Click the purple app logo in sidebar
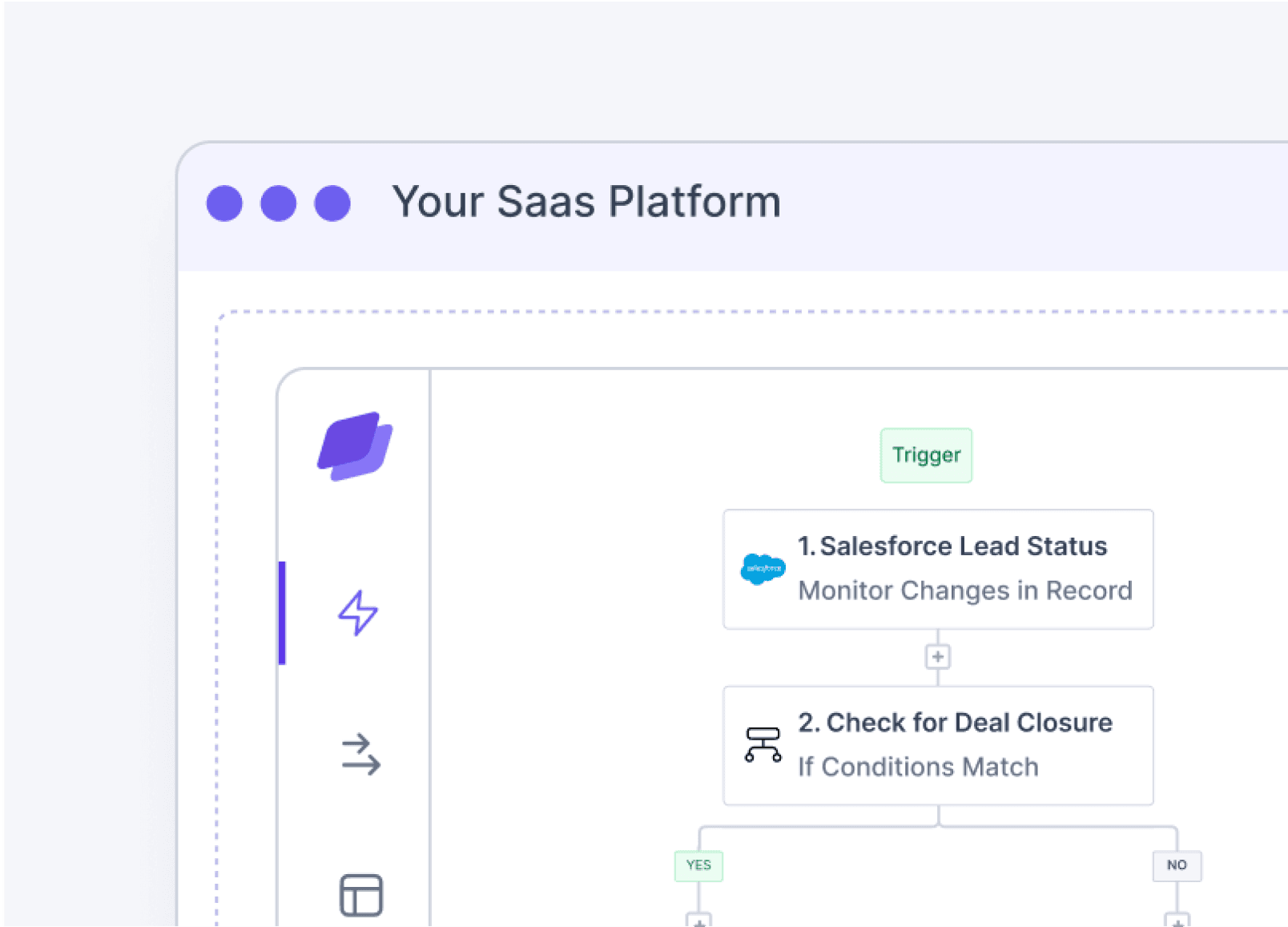Image resolution: width=1288 pixels, height=927 pixels. (x=355, y=446)
